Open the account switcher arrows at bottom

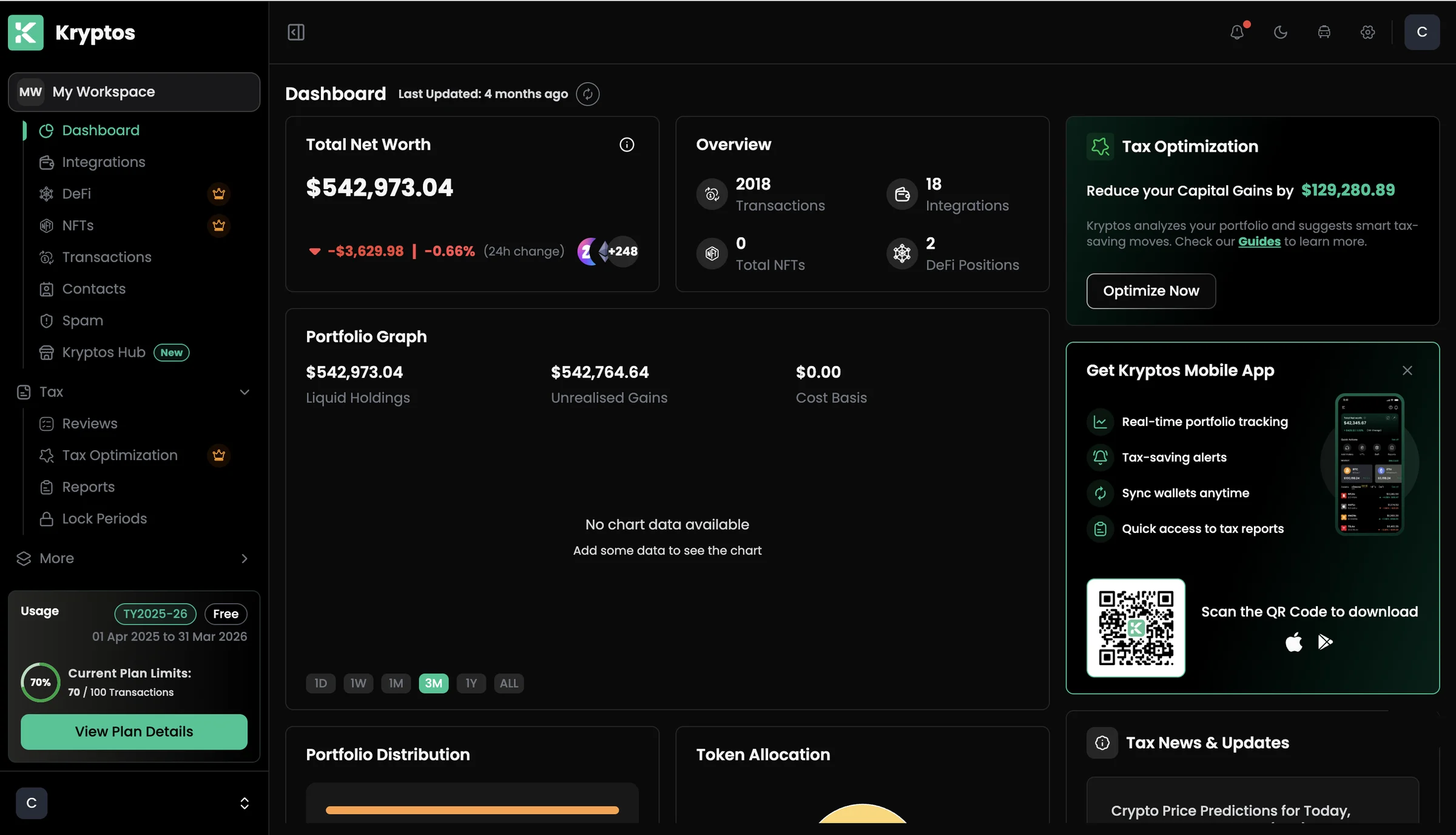(x=244, y=803)
